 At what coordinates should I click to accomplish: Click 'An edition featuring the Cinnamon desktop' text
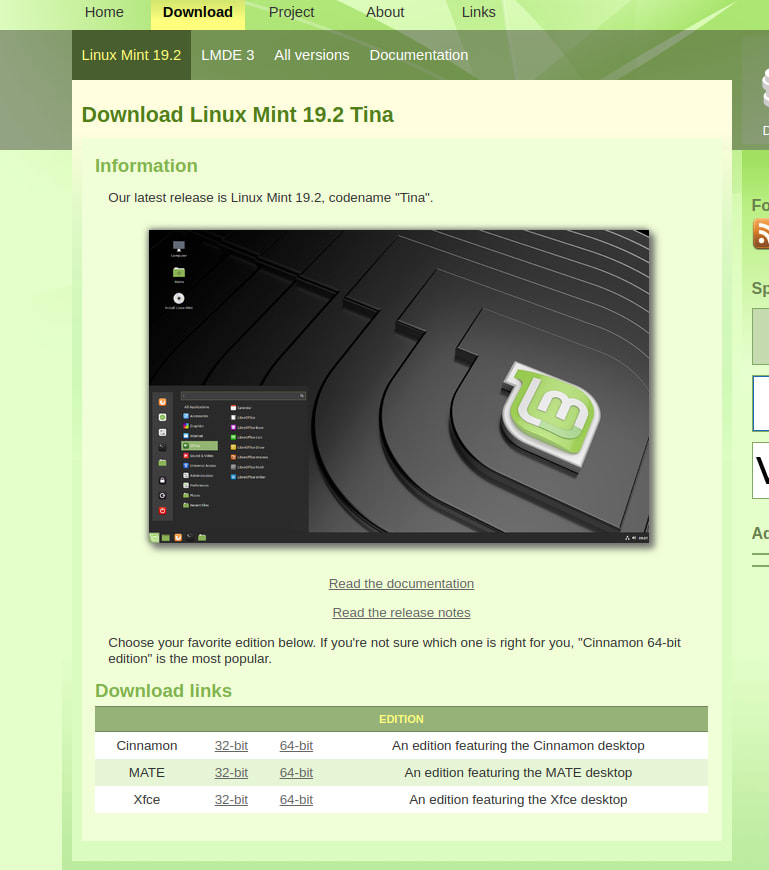coord(518,746)
